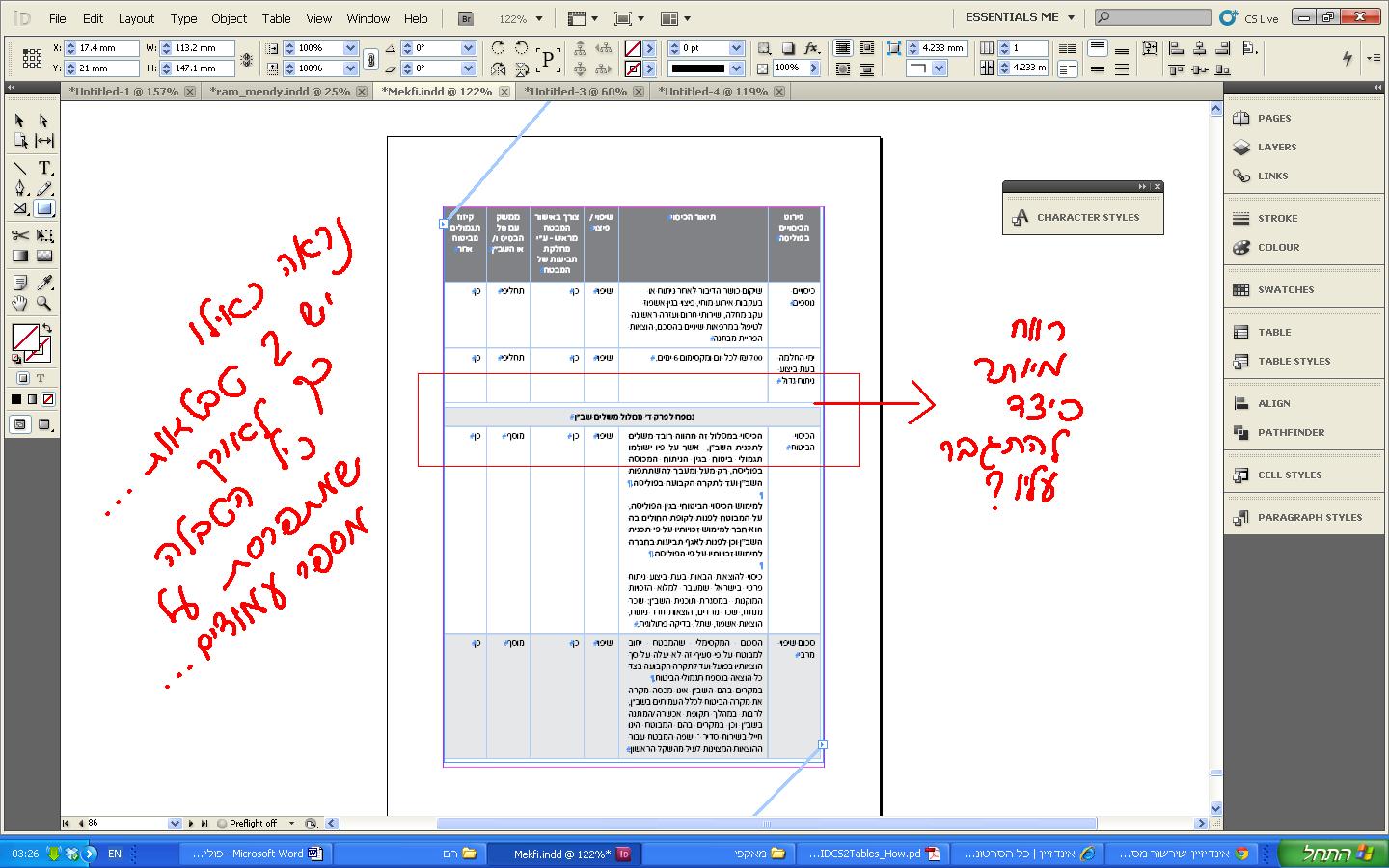Select the Hand tool
1389x868 pixels.
tap(19, 303)
